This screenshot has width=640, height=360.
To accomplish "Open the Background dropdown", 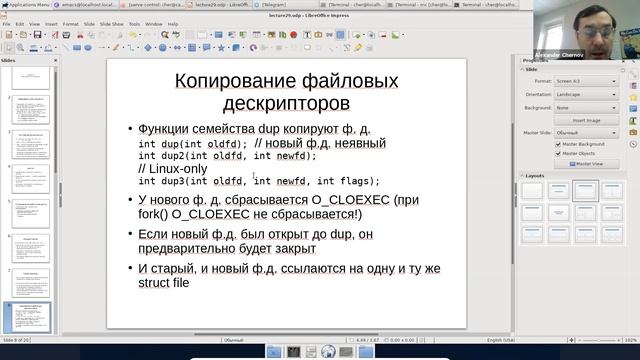I will pyautogui.click(x=586, y=108).
